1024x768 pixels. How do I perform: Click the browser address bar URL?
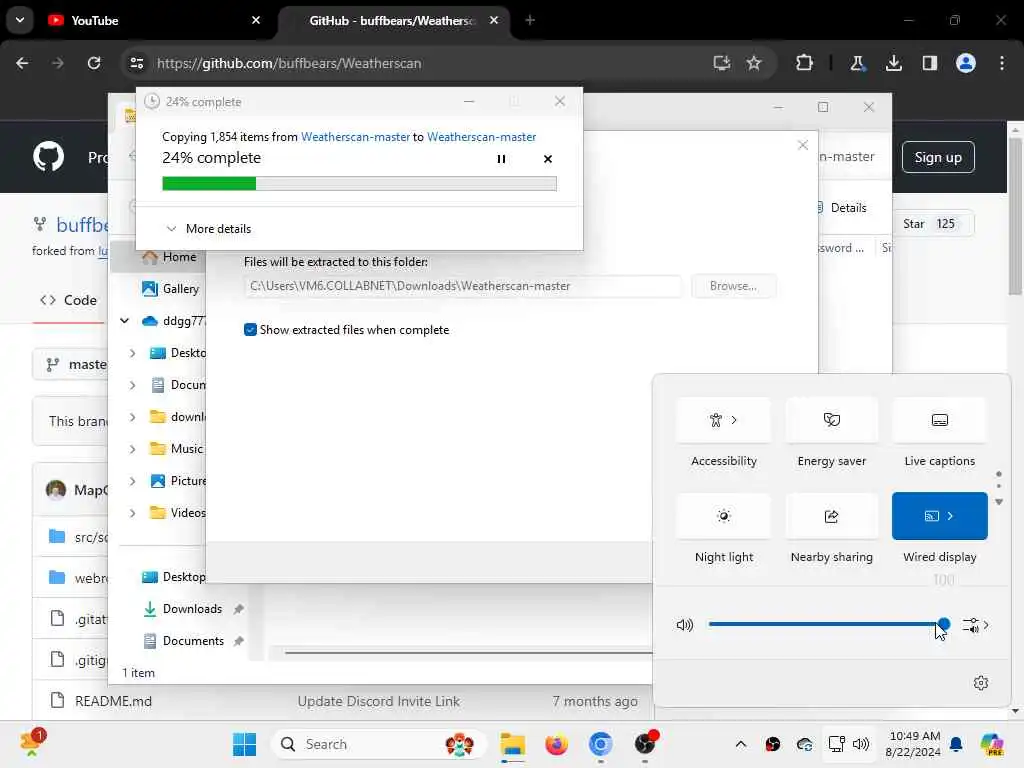pyautogui.click(x=289, y=63)
